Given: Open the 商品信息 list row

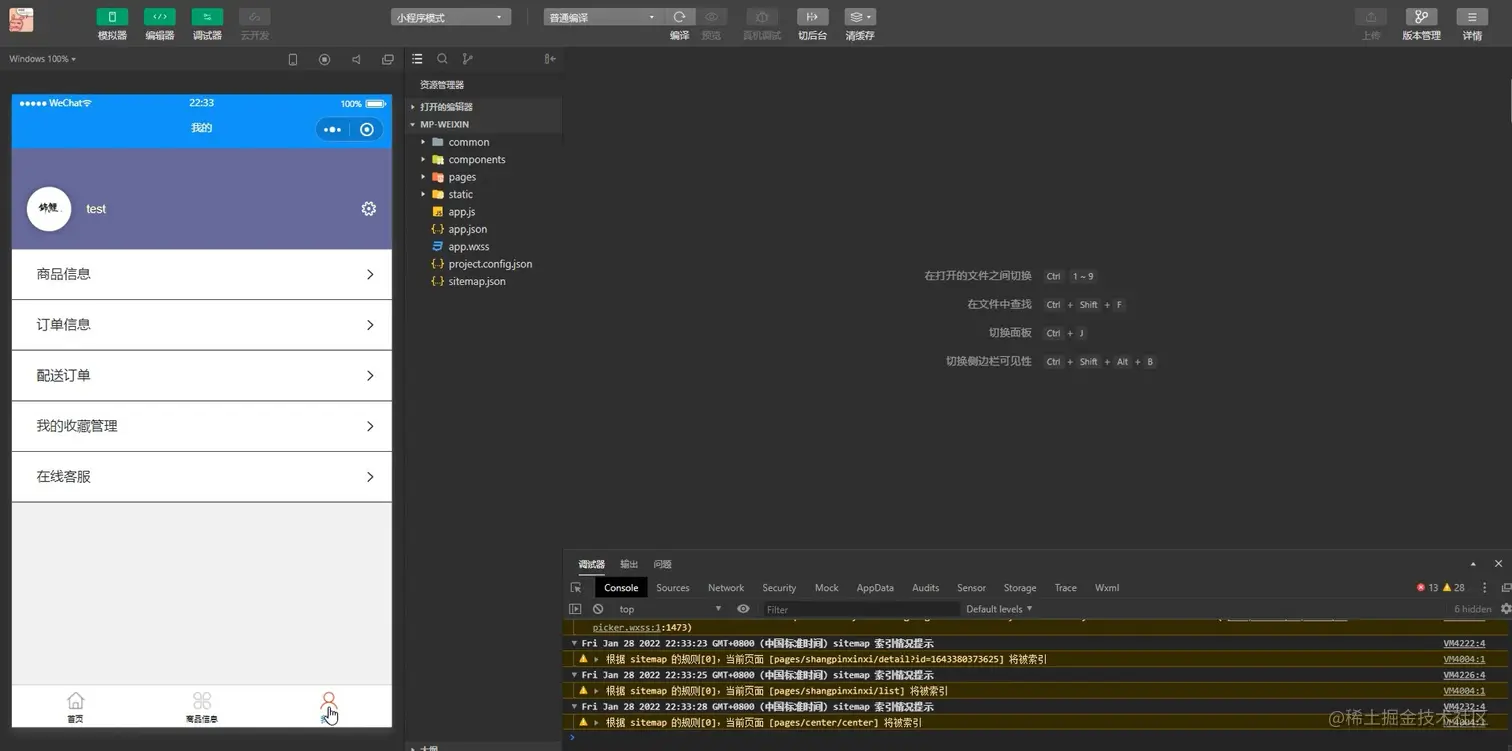Looking at the screenshot, I should click(x=202, y=274).
